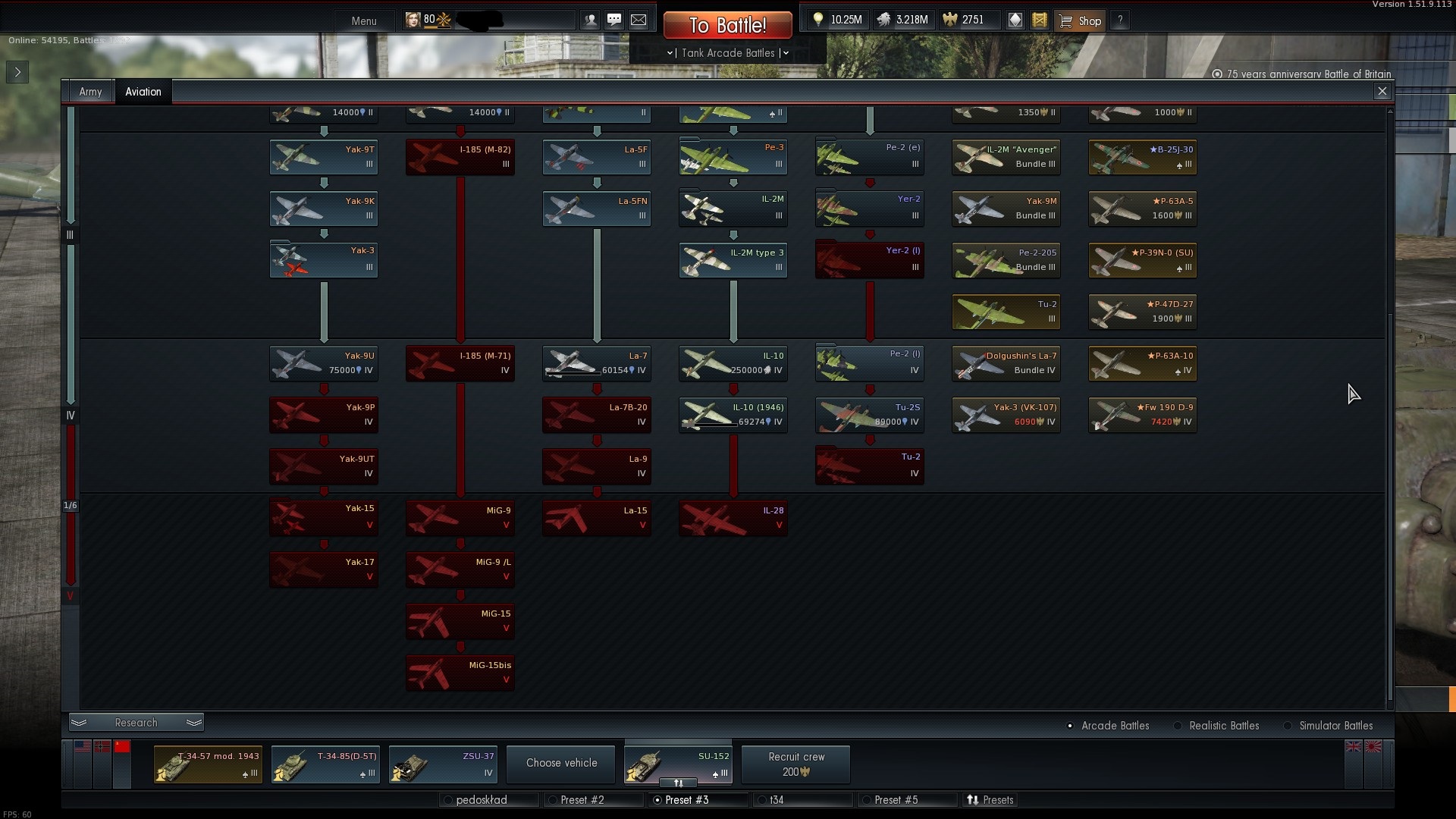Select the USSR red flag nation
Image resolution: width=1456 pixels, height=819 pixels.
pyautogui.click(x=122, y=747)
